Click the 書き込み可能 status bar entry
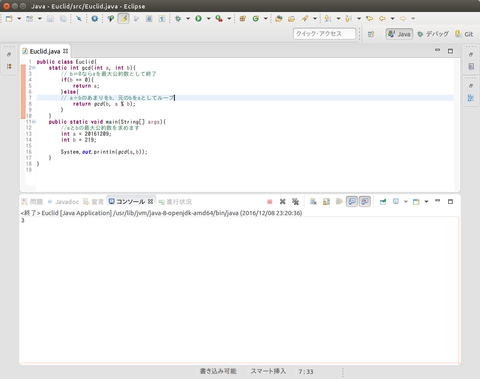 (218, 371)
